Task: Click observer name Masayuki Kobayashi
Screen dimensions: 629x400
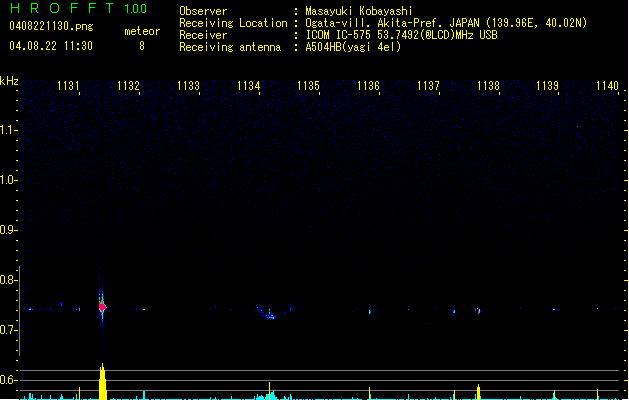Action: (x=359, y=11)
